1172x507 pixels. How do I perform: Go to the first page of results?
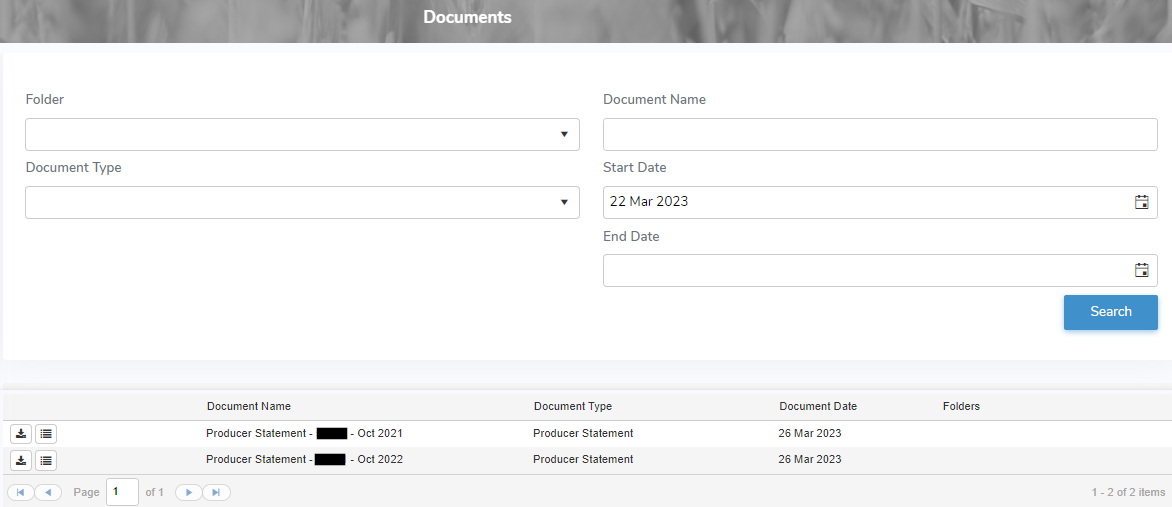pos(20,492)
